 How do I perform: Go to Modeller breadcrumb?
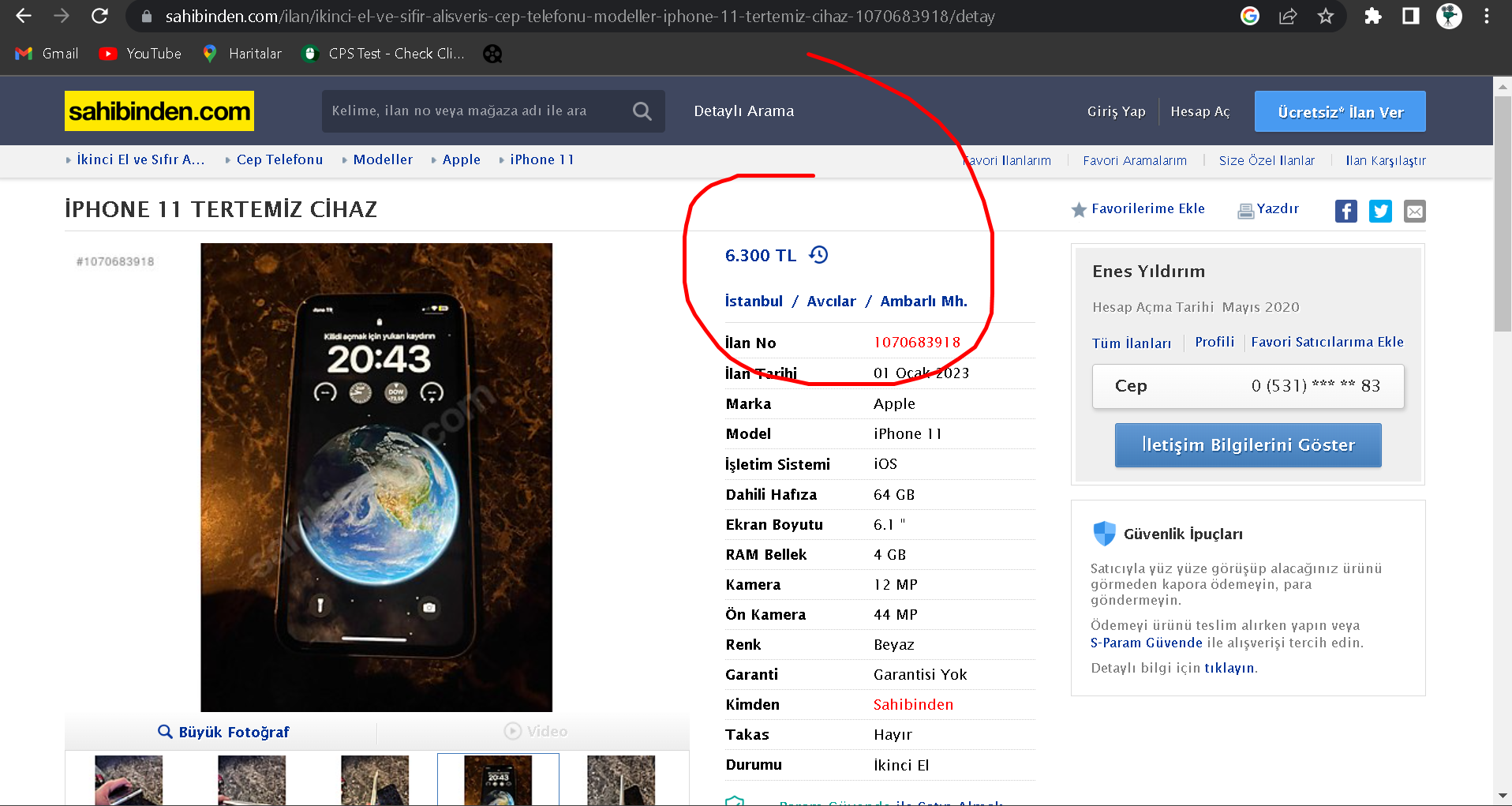383,159
